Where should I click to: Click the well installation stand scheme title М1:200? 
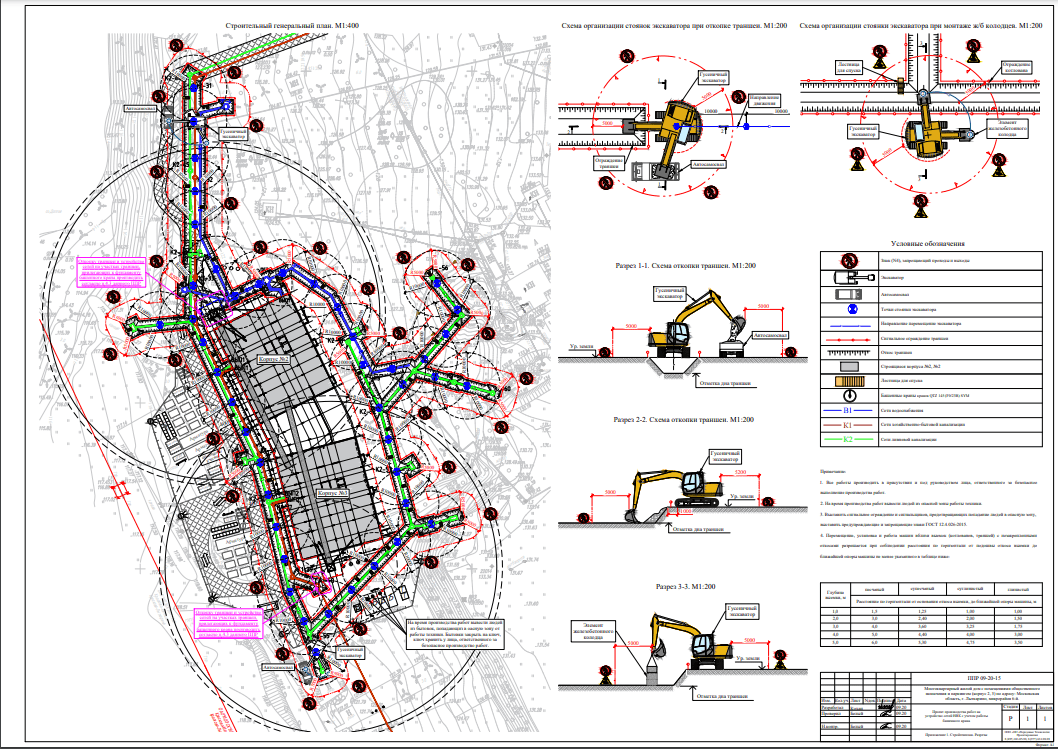[921, 26]
